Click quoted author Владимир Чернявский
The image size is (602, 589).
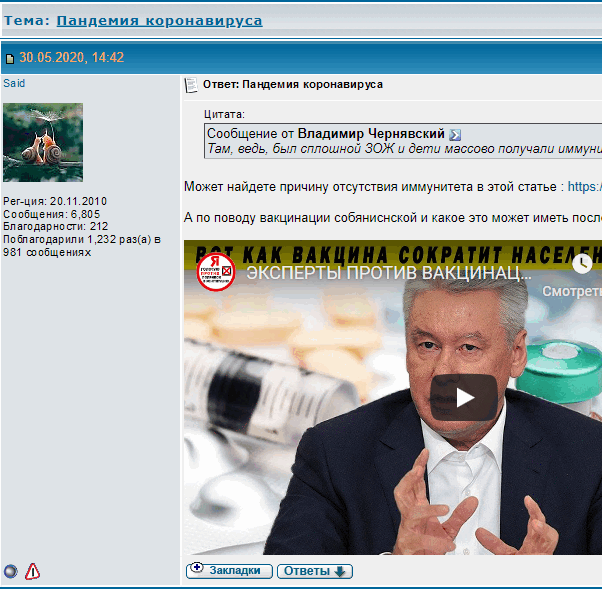(371, 133)
